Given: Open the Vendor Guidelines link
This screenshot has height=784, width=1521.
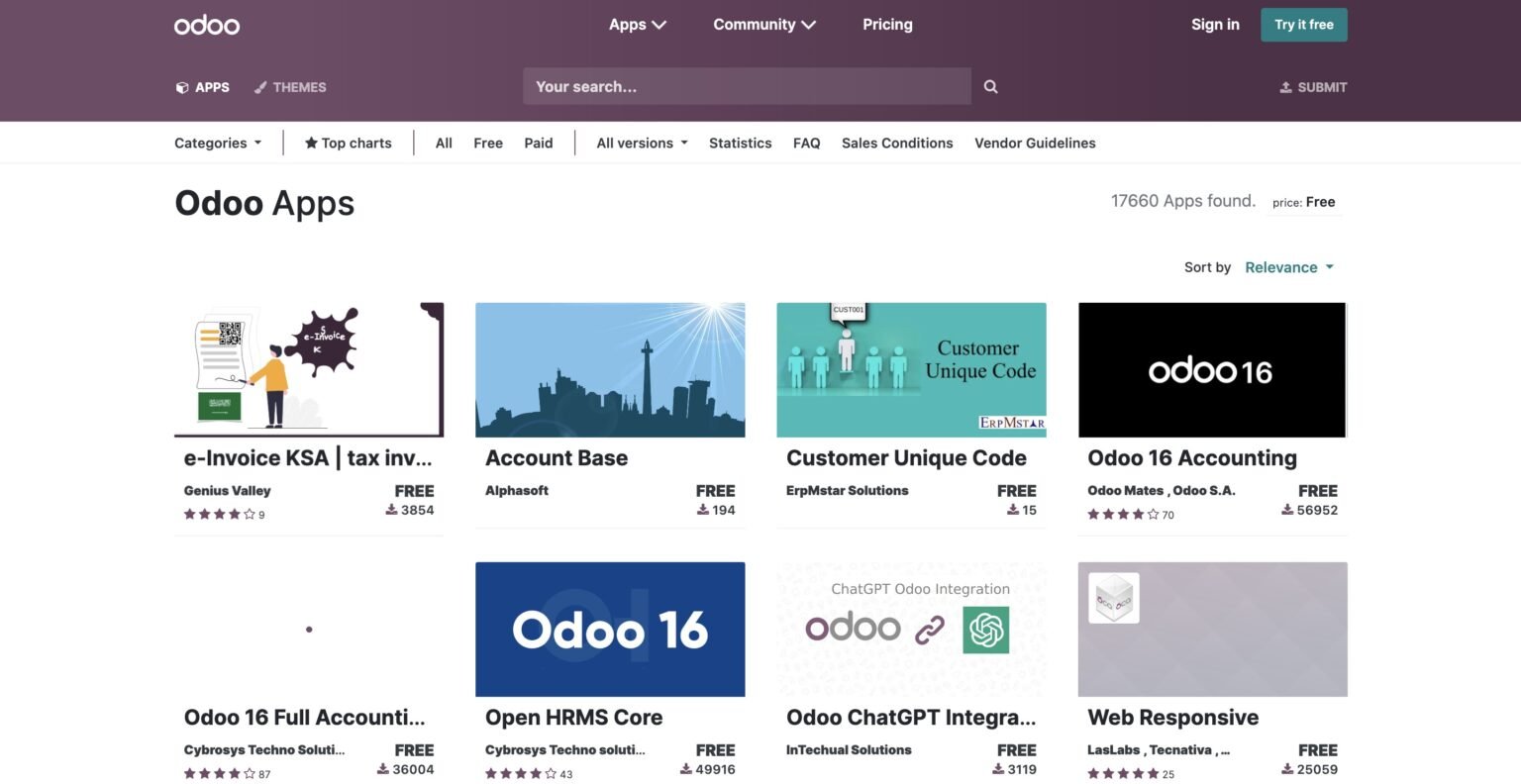Looking at the screenshot, I should click(x=1035, y=143).
